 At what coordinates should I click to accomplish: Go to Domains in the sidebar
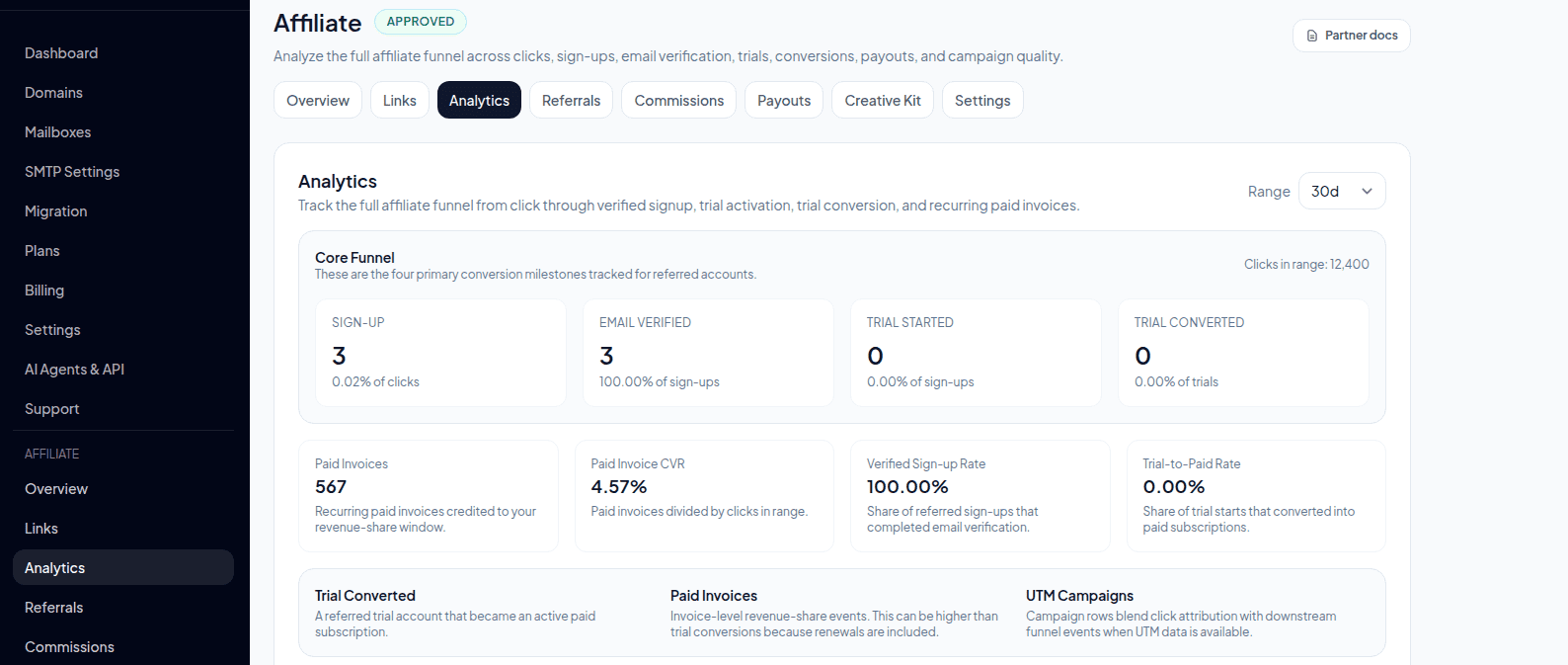53,93
